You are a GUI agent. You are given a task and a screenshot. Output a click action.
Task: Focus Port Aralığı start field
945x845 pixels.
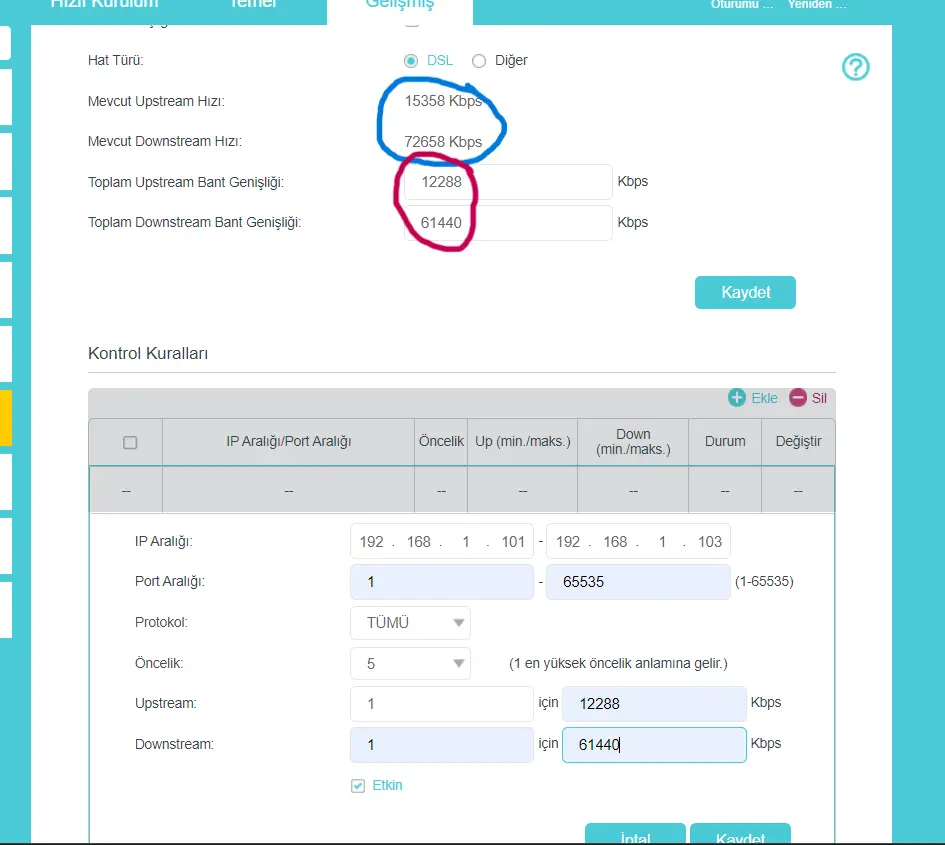click(x=442, y=582)
